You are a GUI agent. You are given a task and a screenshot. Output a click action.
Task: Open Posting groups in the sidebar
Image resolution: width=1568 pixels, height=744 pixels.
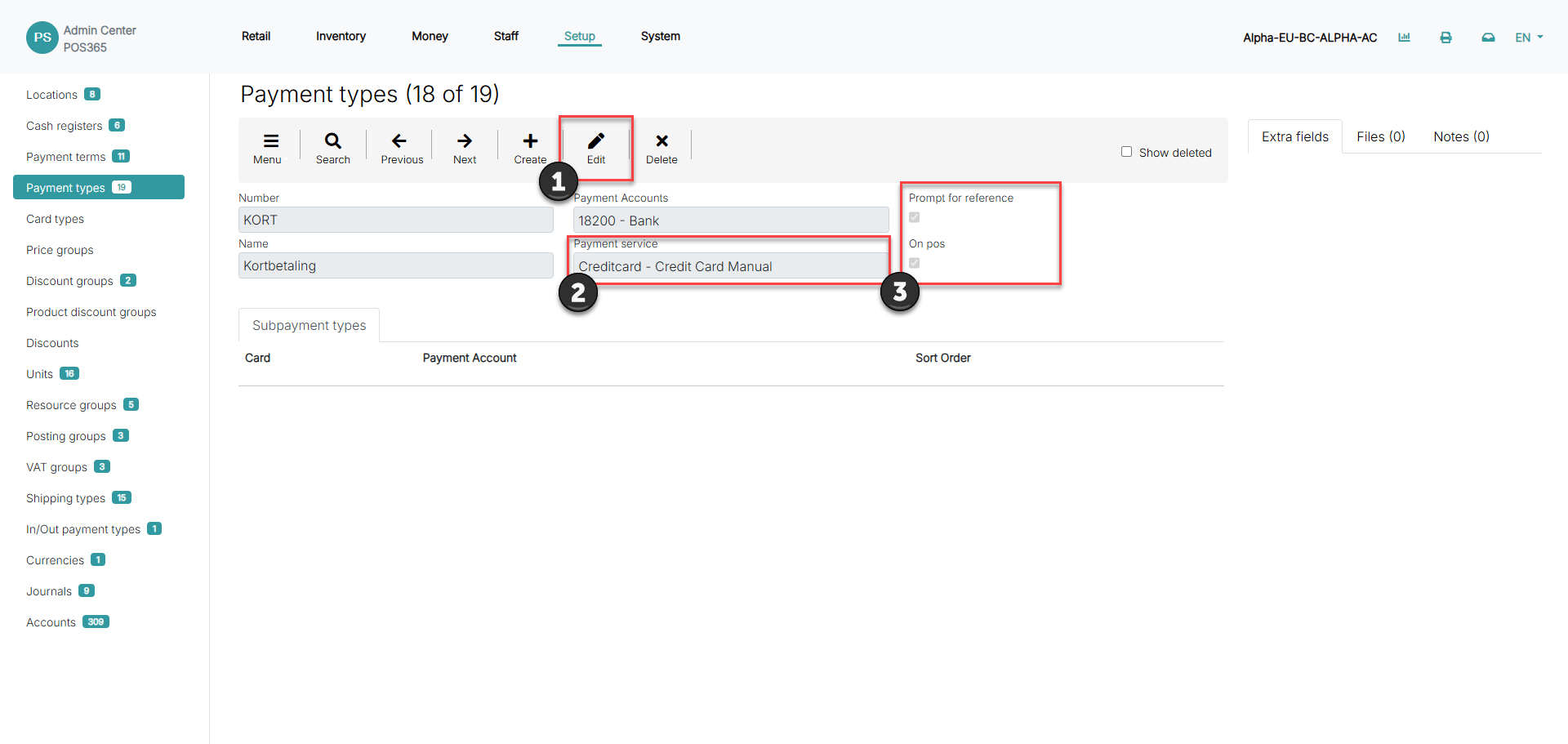[65, 436]
